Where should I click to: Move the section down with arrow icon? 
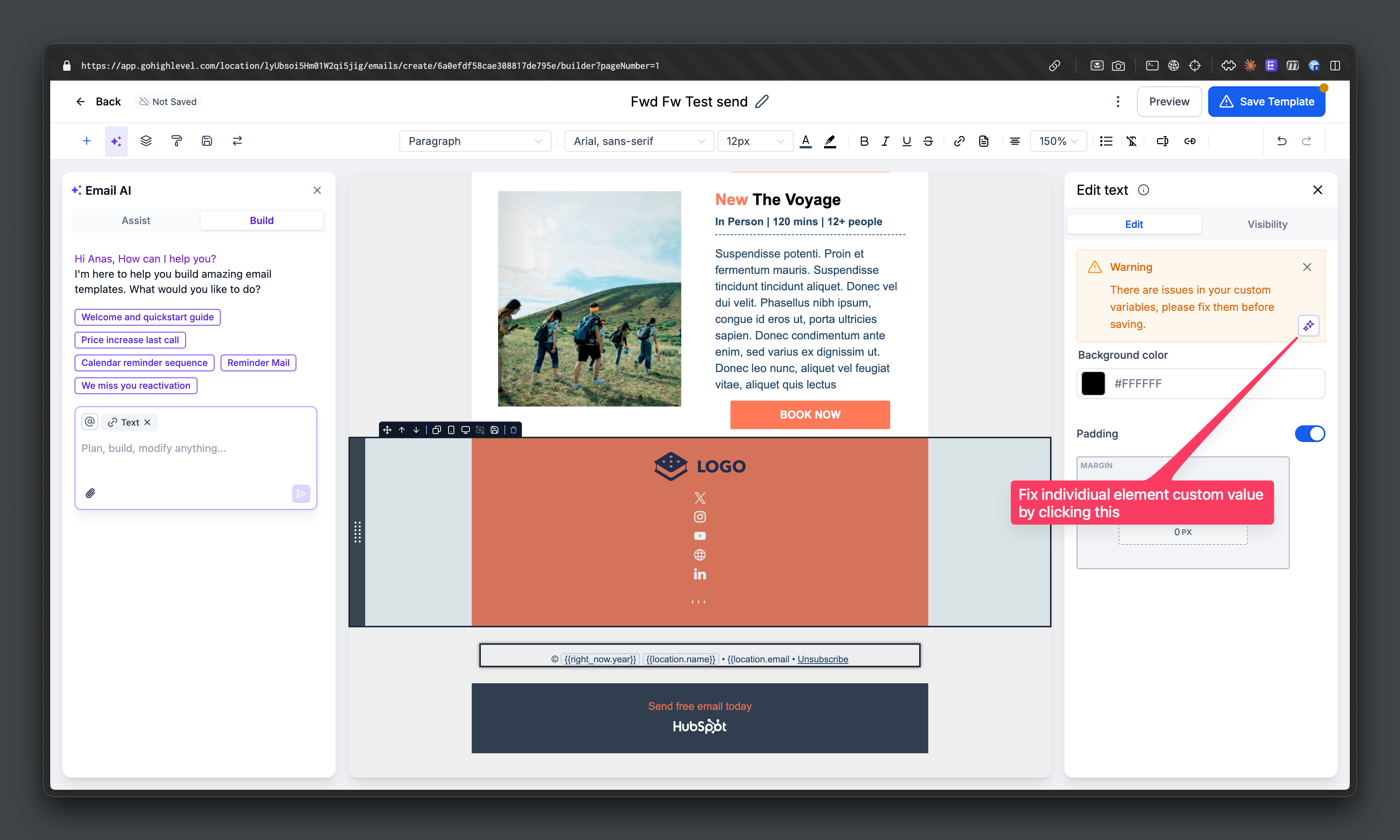(416, 430)
